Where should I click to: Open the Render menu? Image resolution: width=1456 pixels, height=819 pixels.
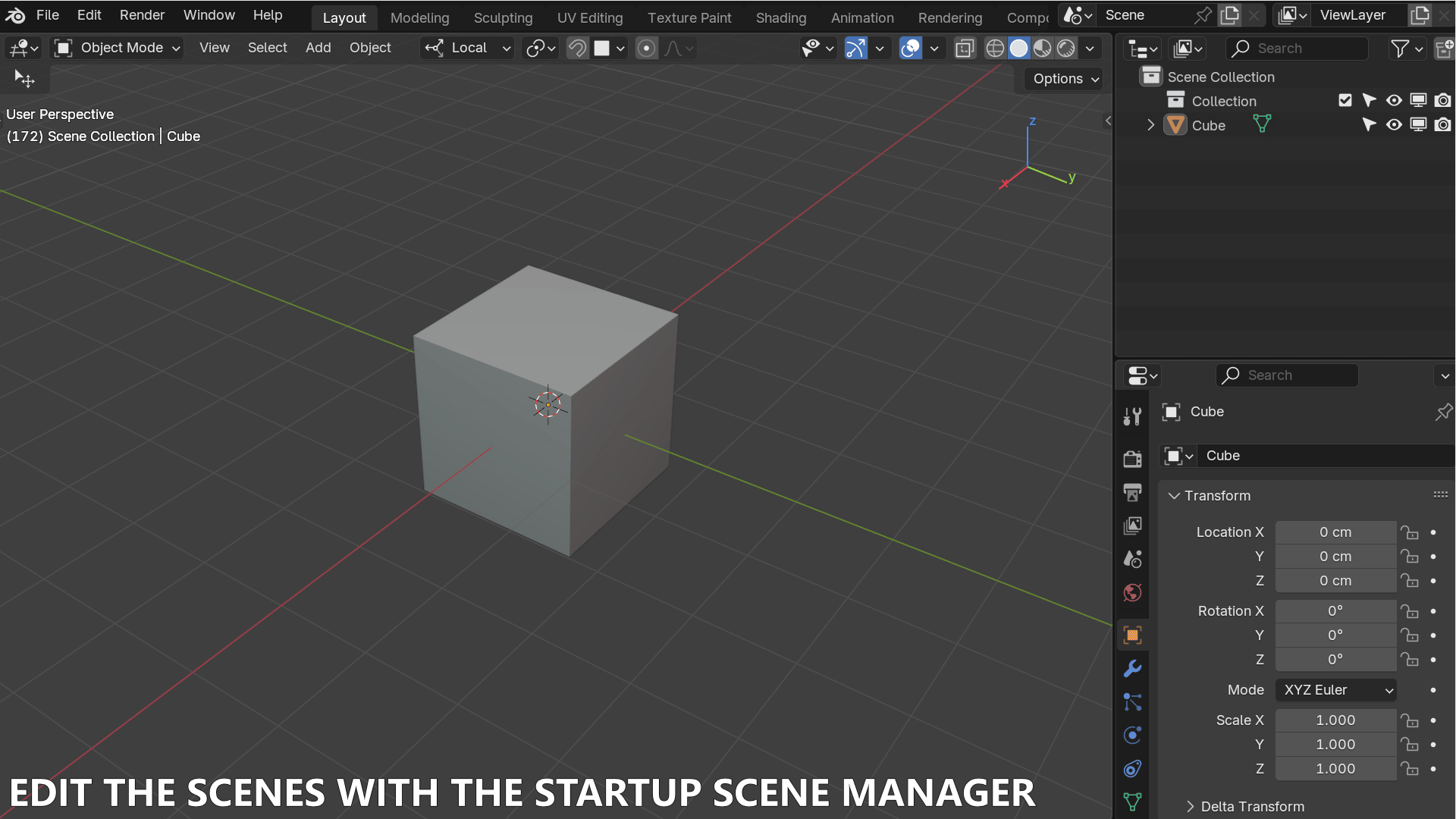click(142, 15)
